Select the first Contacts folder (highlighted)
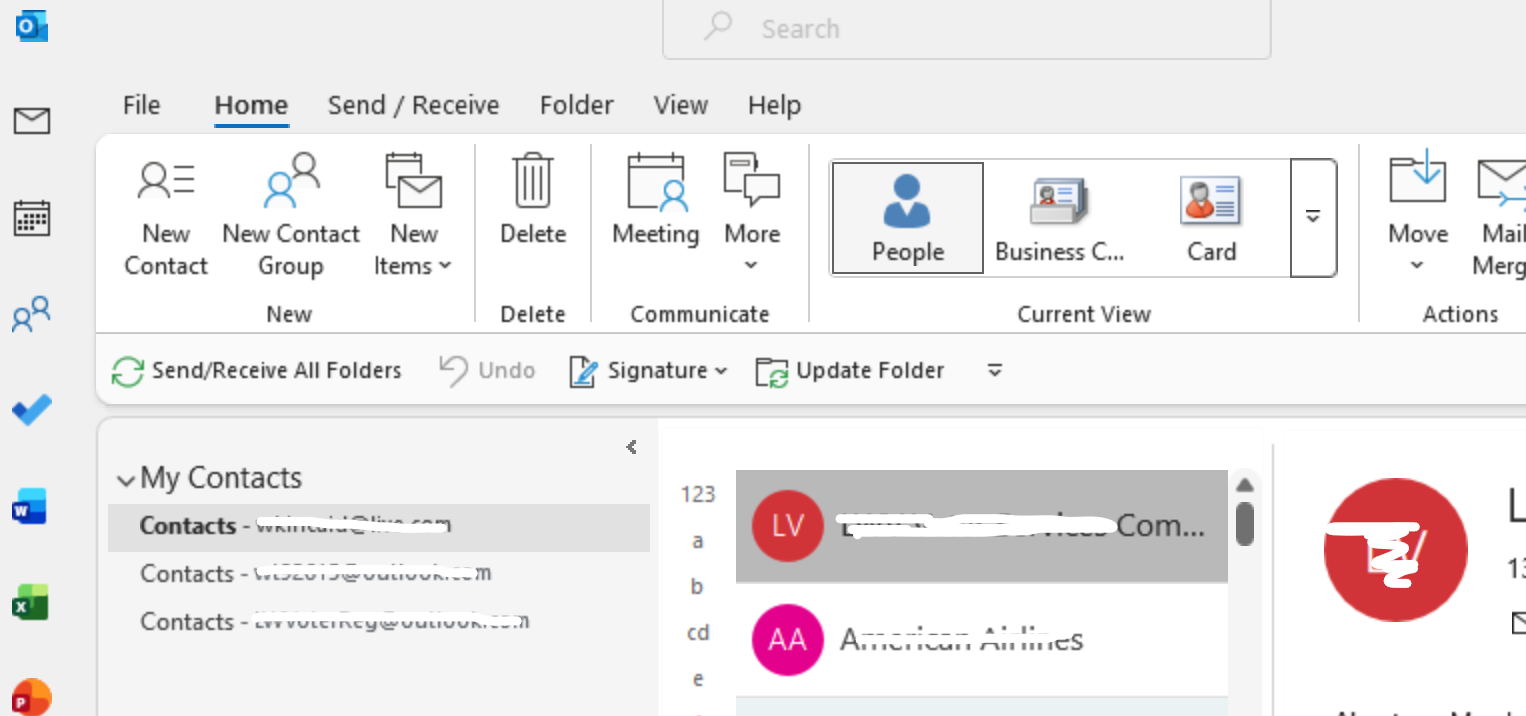1526x716 pixels. pyautogui.click(x=379, y=526)
